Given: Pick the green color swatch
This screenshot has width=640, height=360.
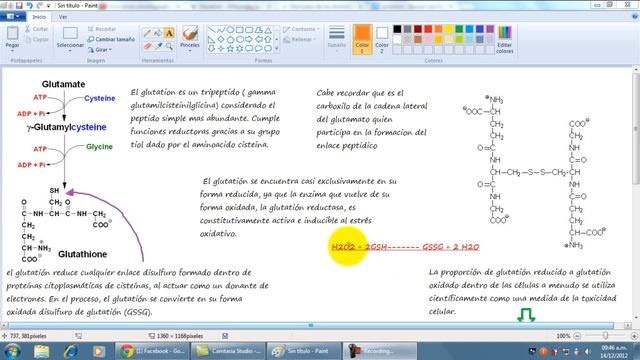Looking at the screenshot, I should click(459, 29).
